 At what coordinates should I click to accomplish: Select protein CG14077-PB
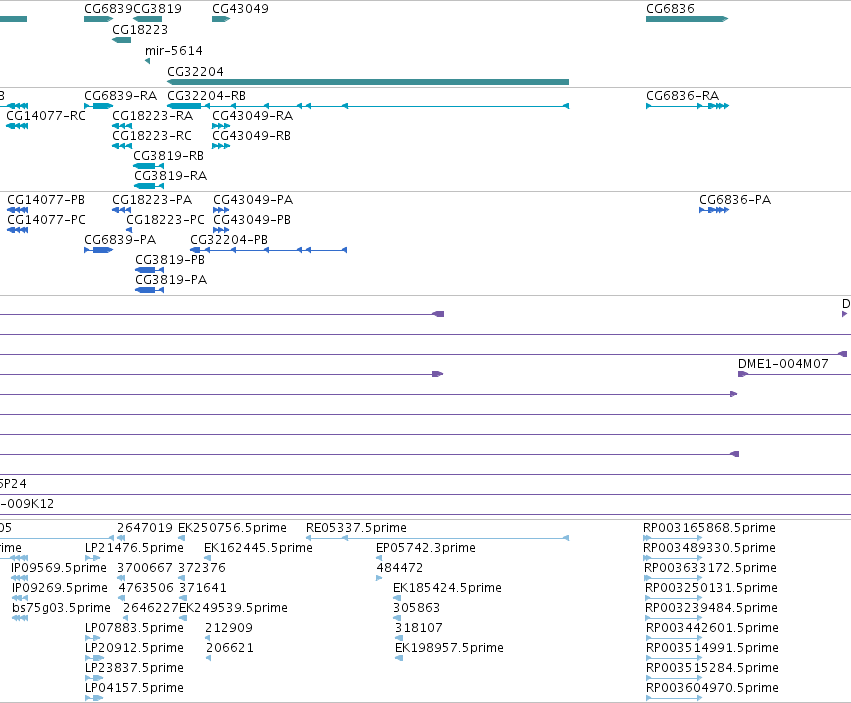point(17,210)
